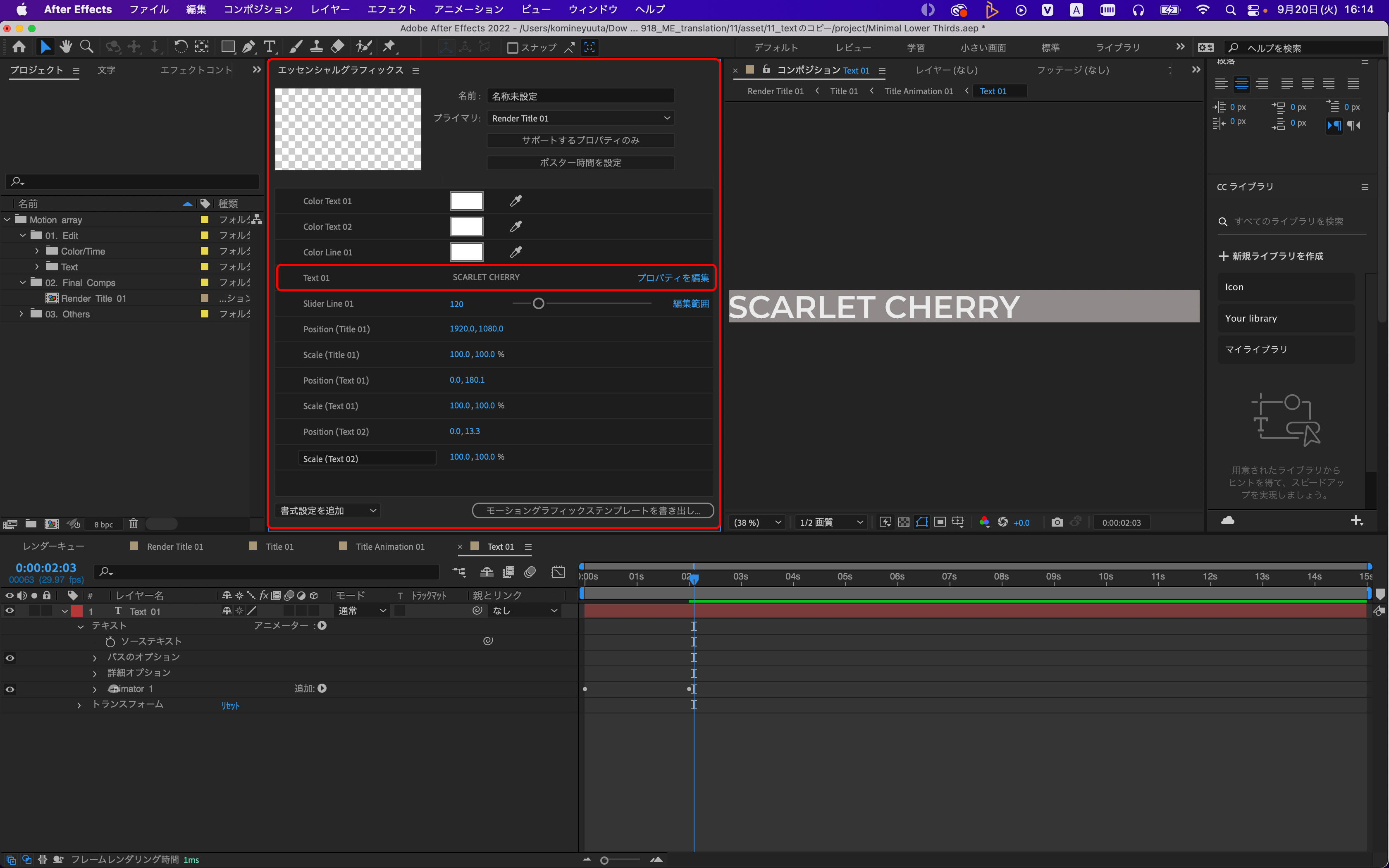Click the channel RGB color icon in viewer

tap(984, 522)
